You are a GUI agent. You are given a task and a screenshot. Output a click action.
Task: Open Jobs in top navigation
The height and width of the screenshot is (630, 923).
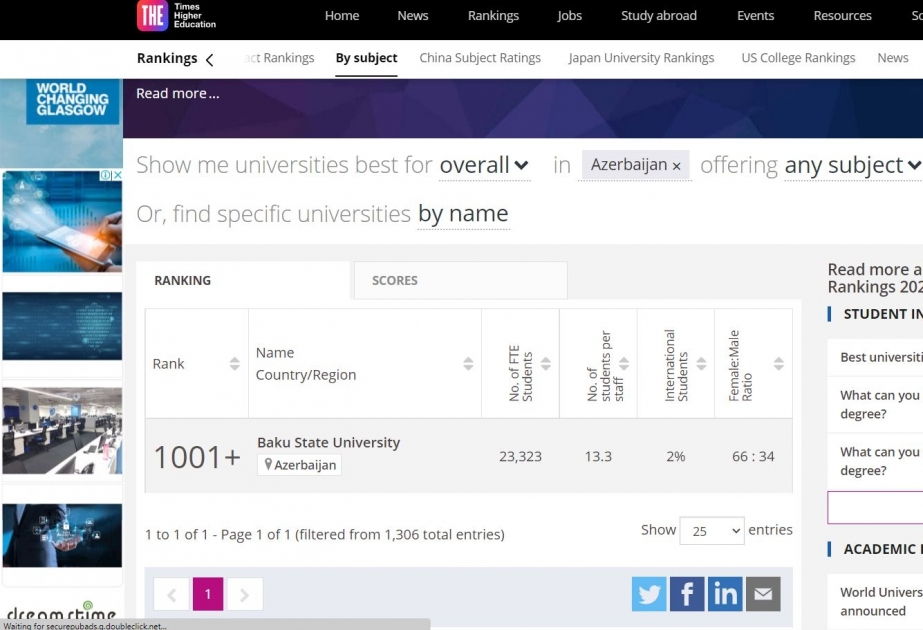coord(569,16)
